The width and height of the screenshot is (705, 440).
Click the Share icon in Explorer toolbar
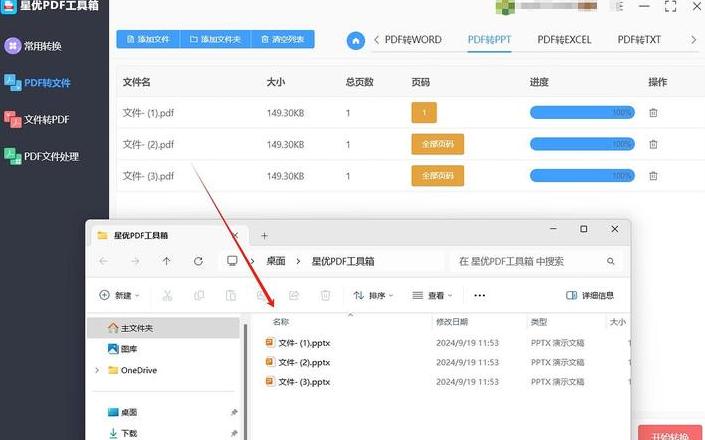click(294, 295)
